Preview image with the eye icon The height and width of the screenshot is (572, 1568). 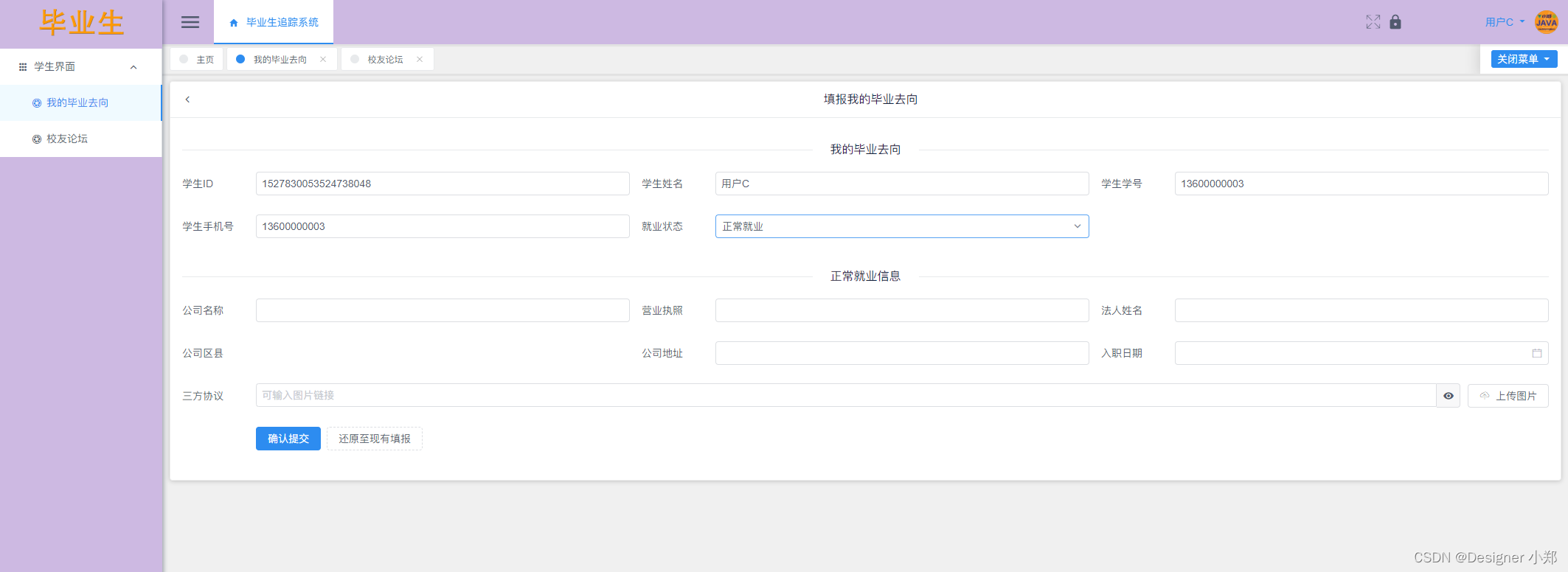pos(1448,396)
